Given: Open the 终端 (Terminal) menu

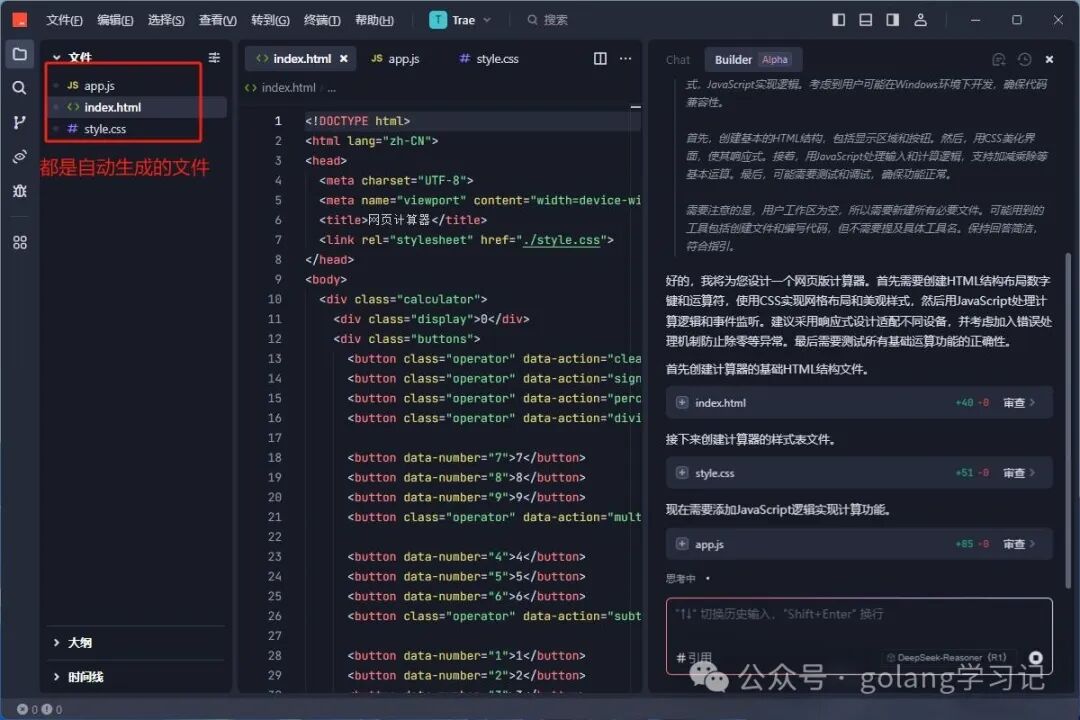Looking at the screenshot, I should [x=322, y=20].
